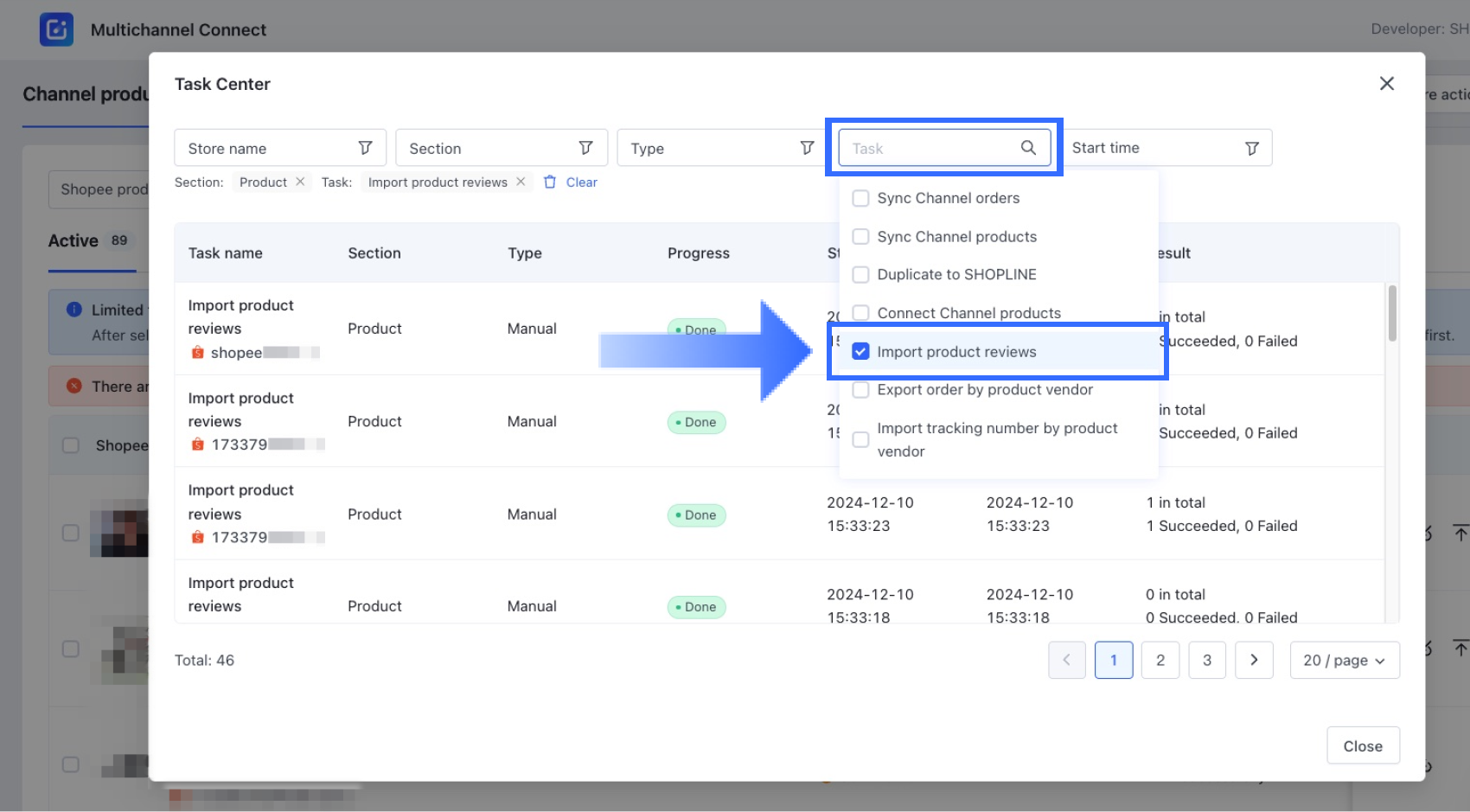Click the Section filter funnel icon
Viewport: 1470px width, 812px height.
pyautogui.click(x=585, y=148)
